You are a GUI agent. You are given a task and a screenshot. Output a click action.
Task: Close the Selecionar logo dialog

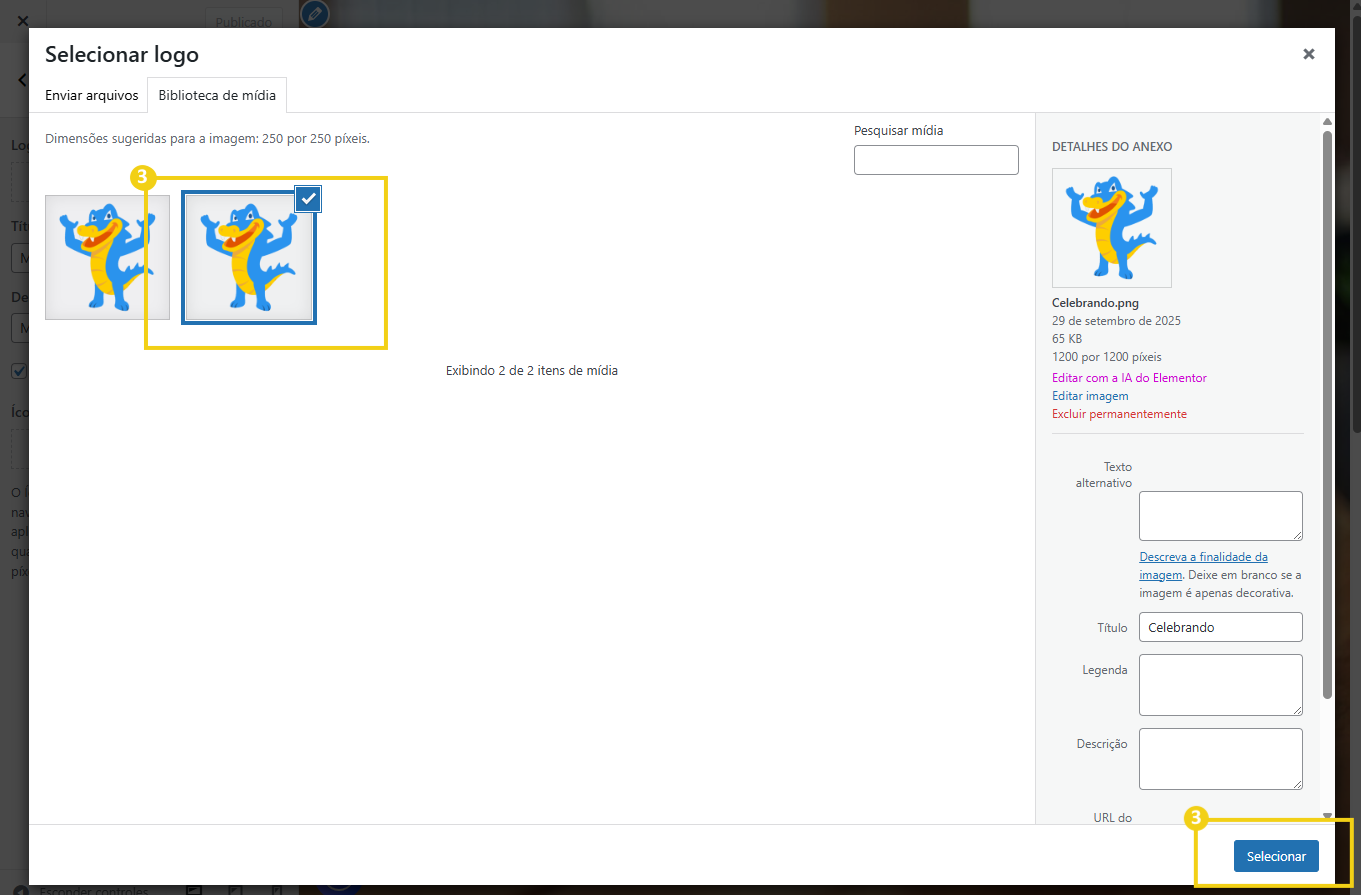tap(1308, 54)
